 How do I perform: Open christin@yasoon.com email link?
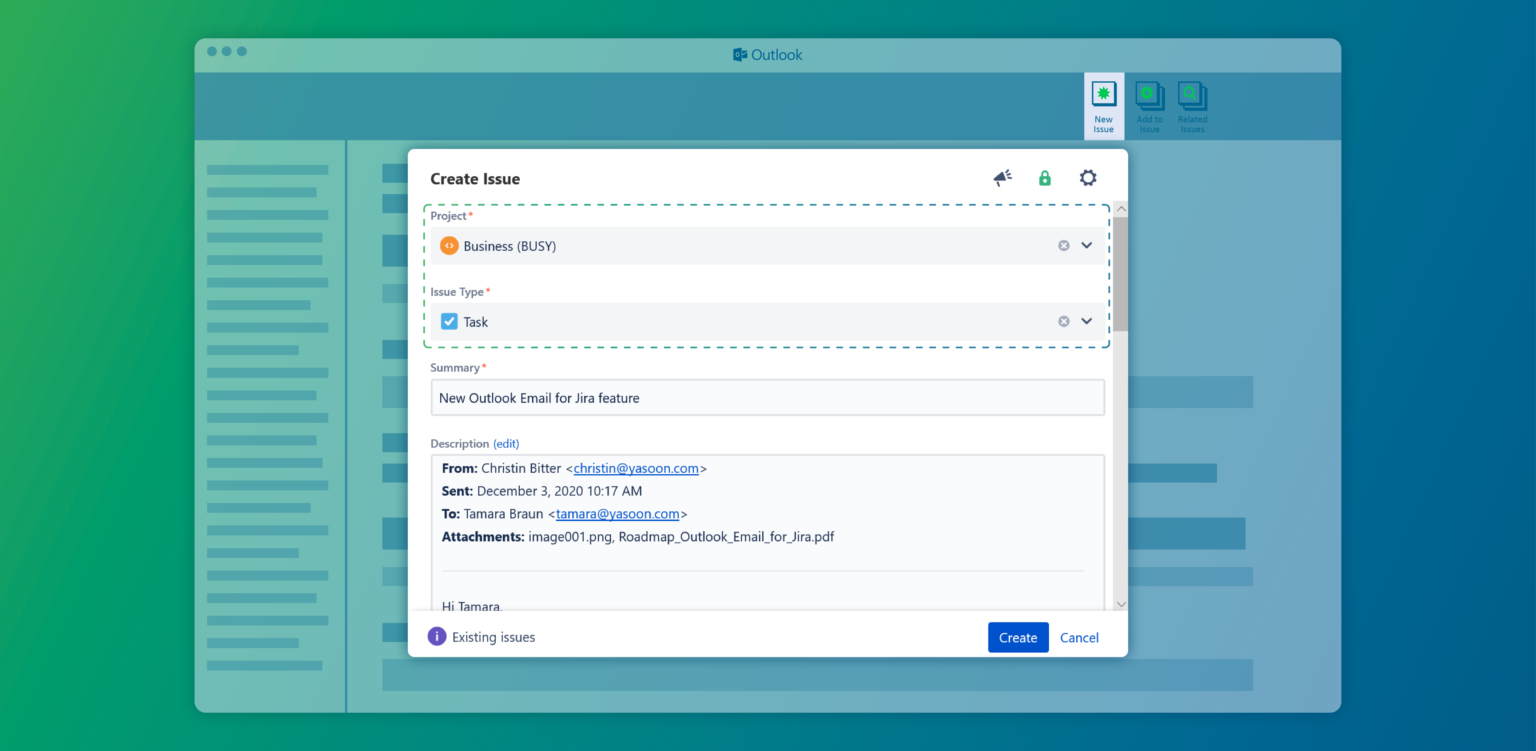637,468
